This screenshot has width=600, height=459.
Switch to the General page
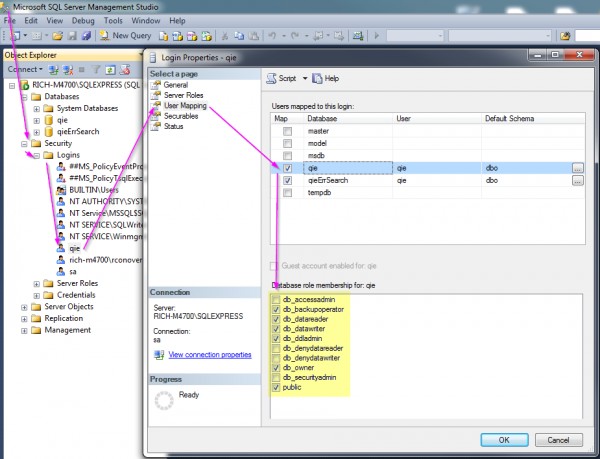coord(176,85)
